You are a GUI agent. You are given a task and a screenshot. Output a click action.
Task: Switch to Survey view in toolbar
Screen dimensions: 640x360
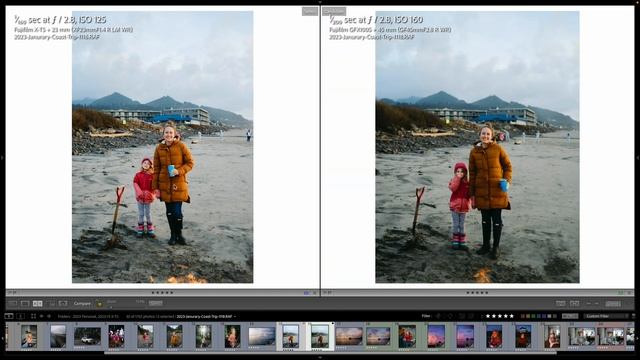click(52, 303)
